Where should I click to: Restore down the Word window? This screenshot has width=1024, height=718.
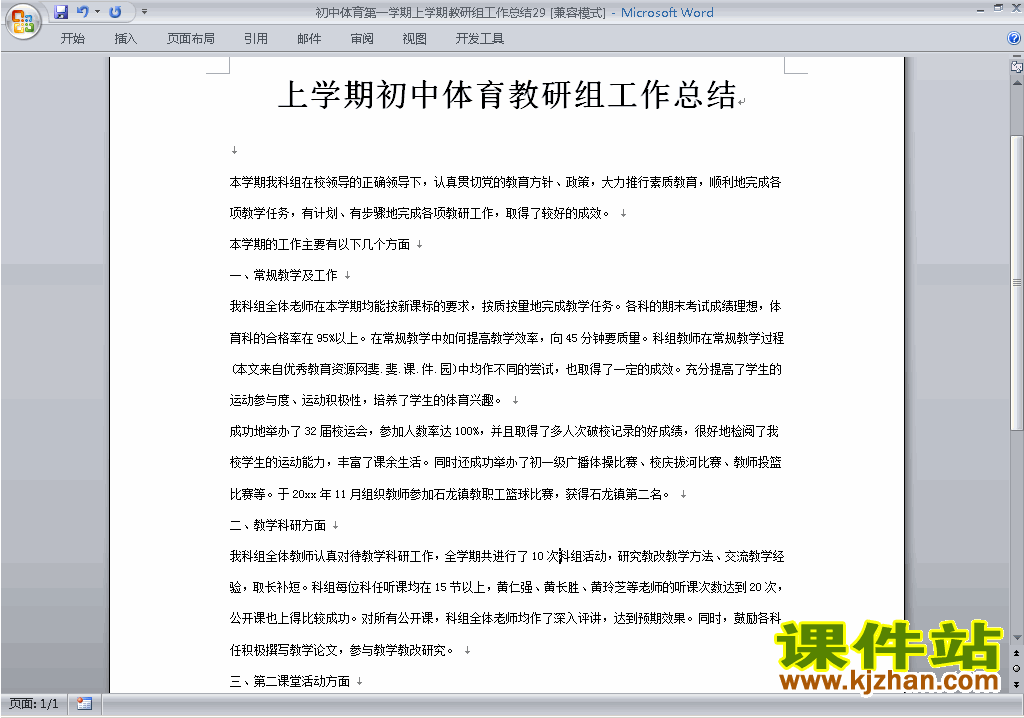coord(998,8)
